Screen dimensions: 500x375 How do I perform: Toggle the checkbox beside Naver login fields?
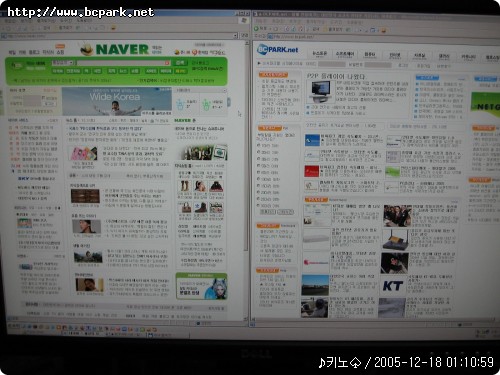(x=43, y=98)
